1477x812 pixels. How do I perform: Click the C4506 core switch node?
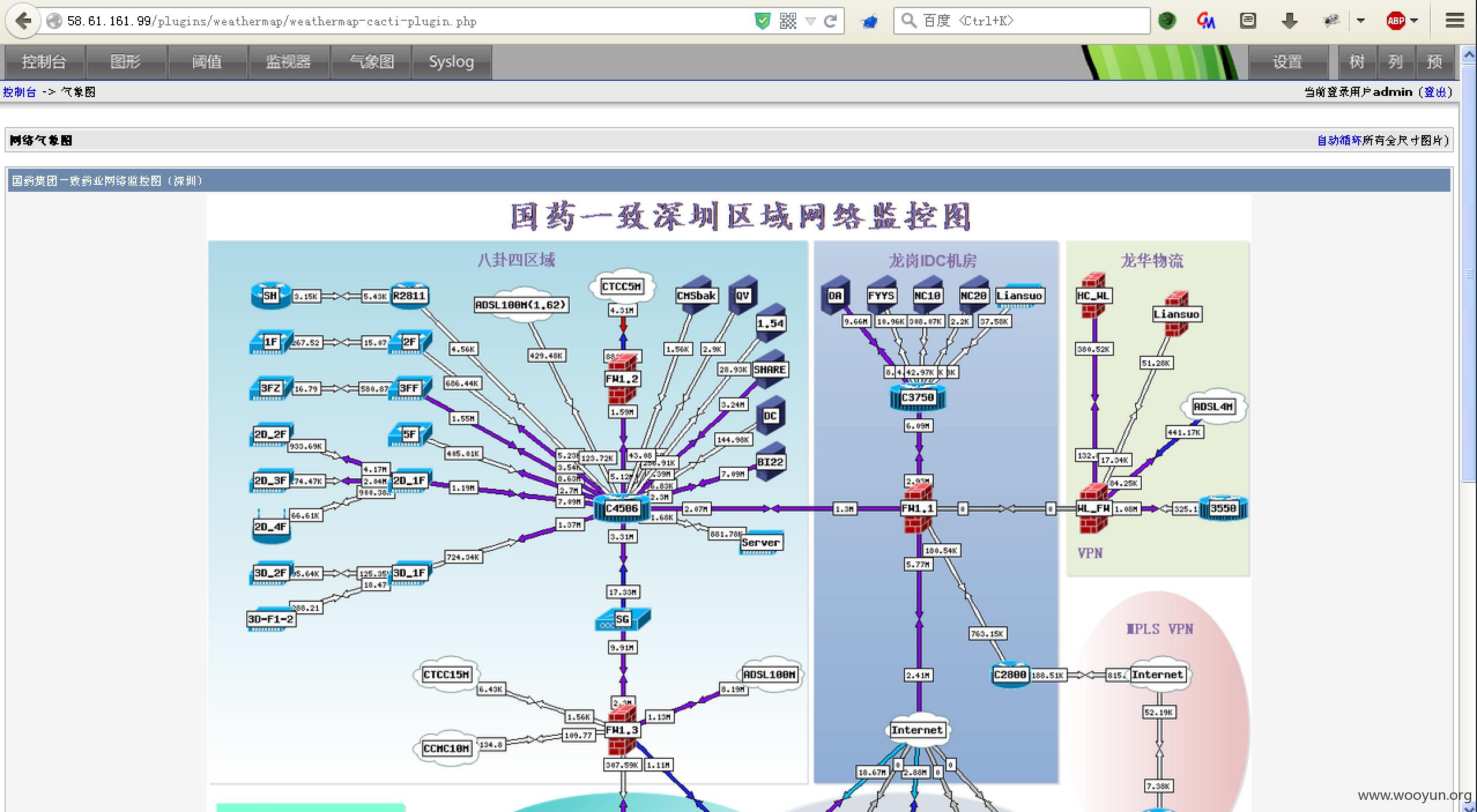point(622,508)
